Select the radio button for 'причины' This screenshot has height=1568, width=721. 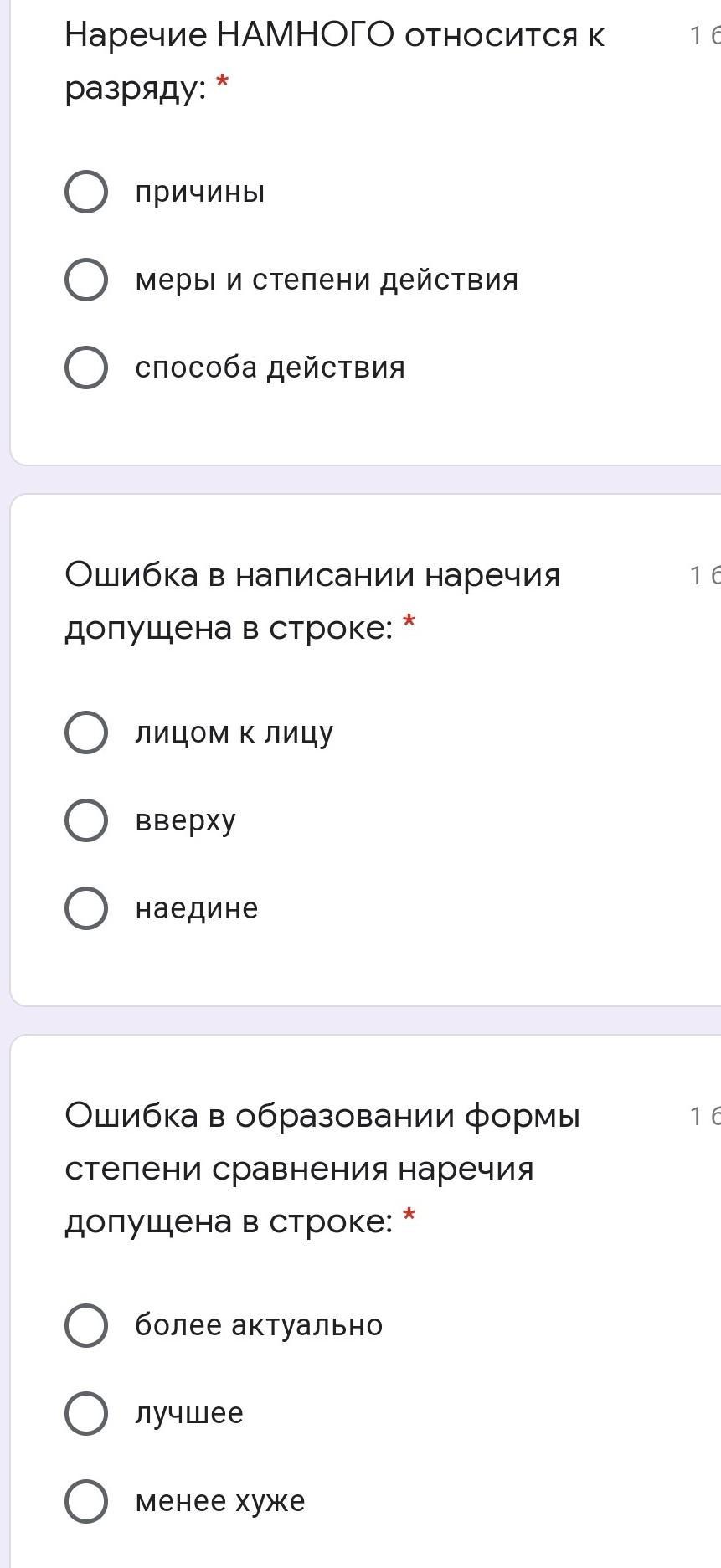coord(86,192)
